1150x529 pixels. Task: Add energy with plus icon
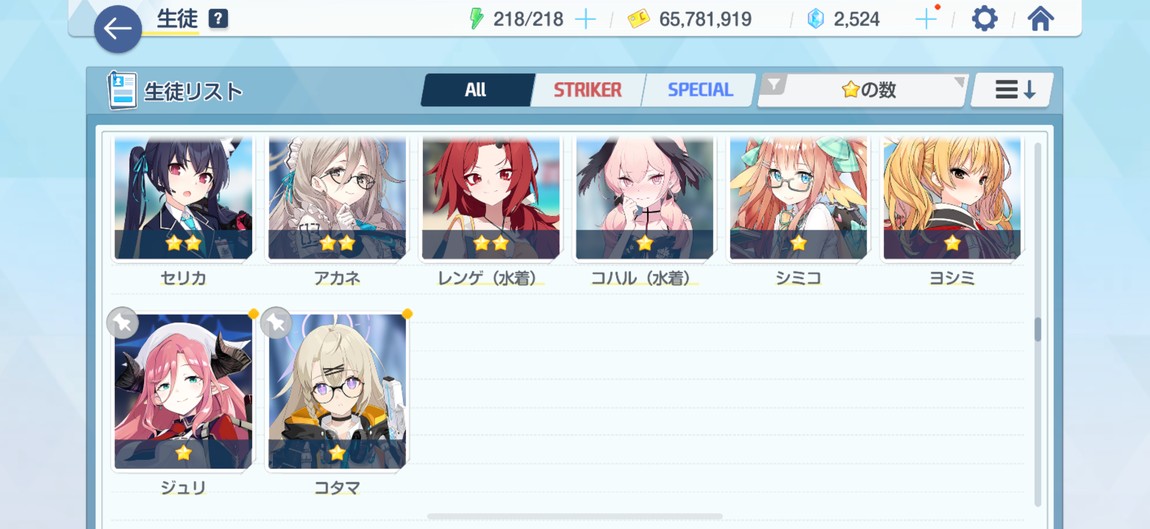click(x=585, y=19)
